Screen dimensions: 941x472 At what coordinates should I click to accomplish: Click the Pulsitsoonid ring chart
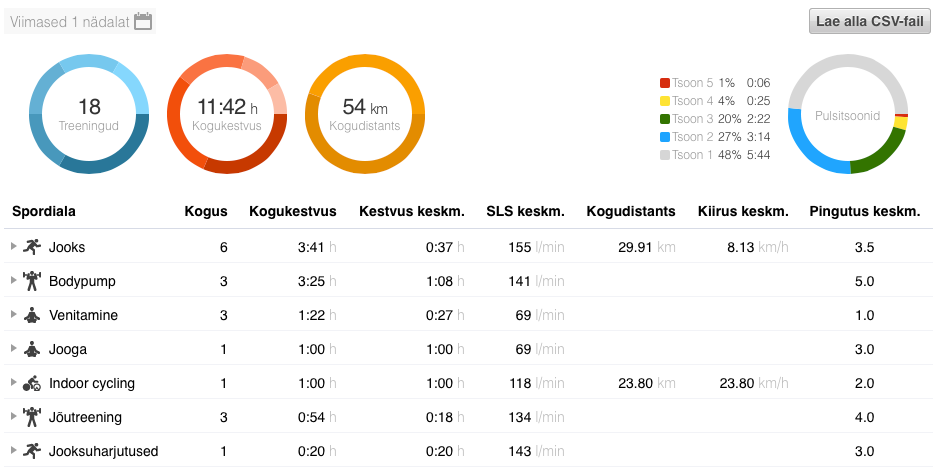point(847,114)
